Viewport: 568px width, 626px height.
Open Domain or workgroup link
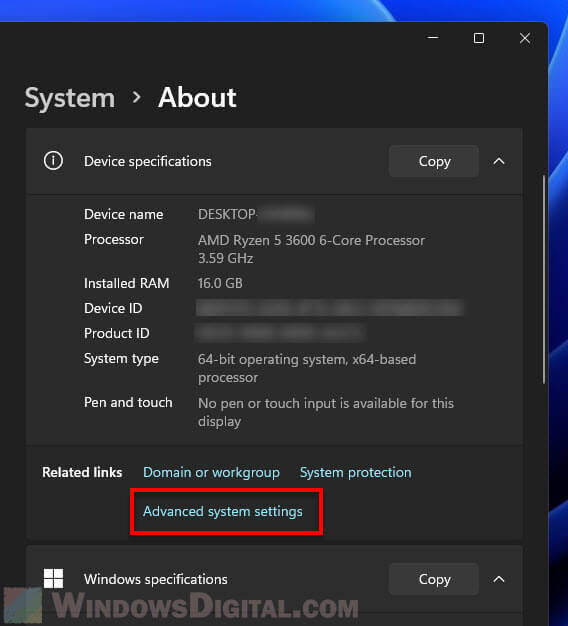[211, 472]
